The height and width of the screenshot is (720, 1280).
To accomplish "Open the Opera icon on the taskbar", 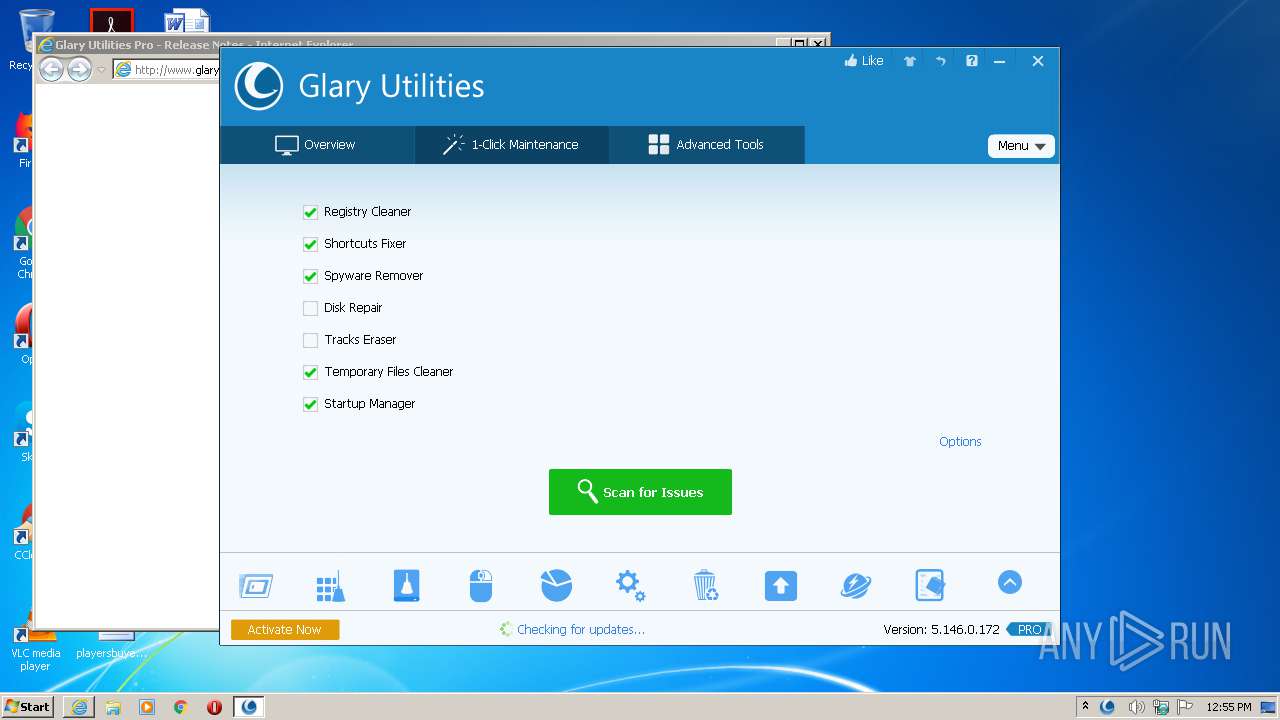I will tap(214, 707).
